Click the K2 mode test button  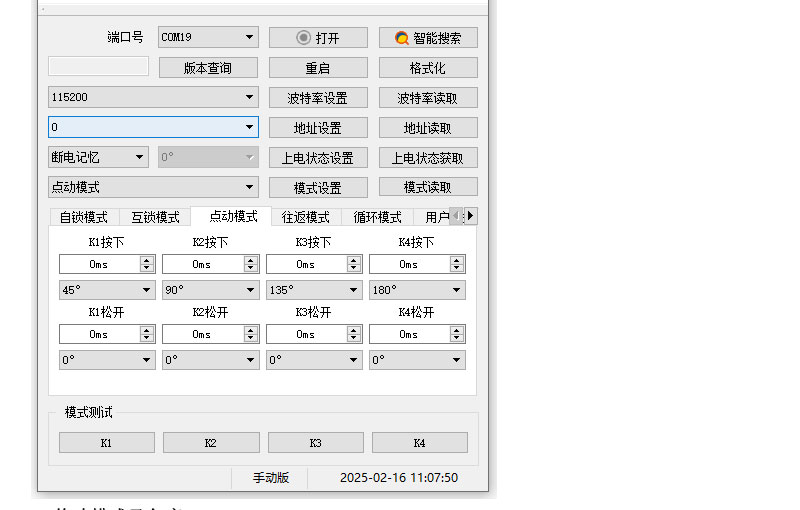[x=211, y=443]
